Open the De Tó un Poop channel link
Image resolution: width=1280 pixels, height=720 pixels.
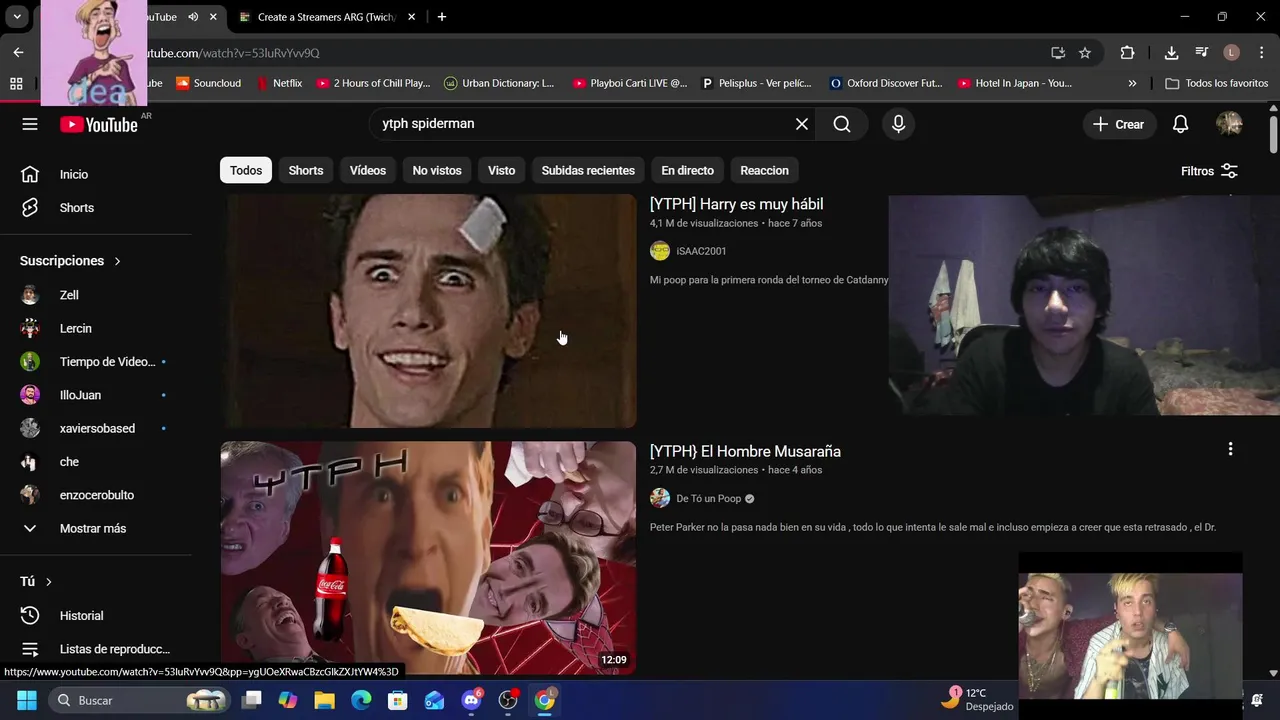(708, 498)
